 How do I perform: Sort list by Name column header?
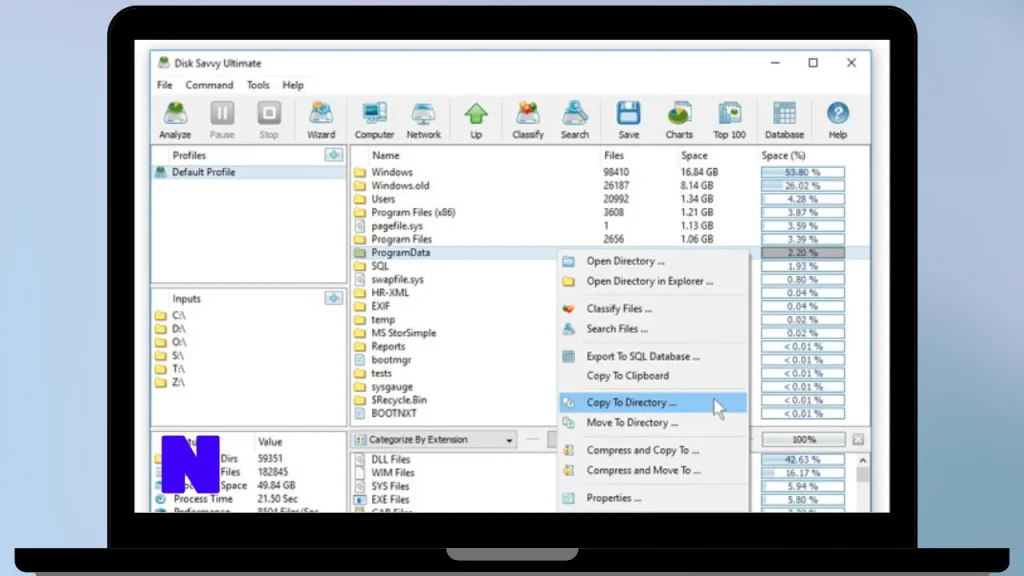(x=385, y=155)
